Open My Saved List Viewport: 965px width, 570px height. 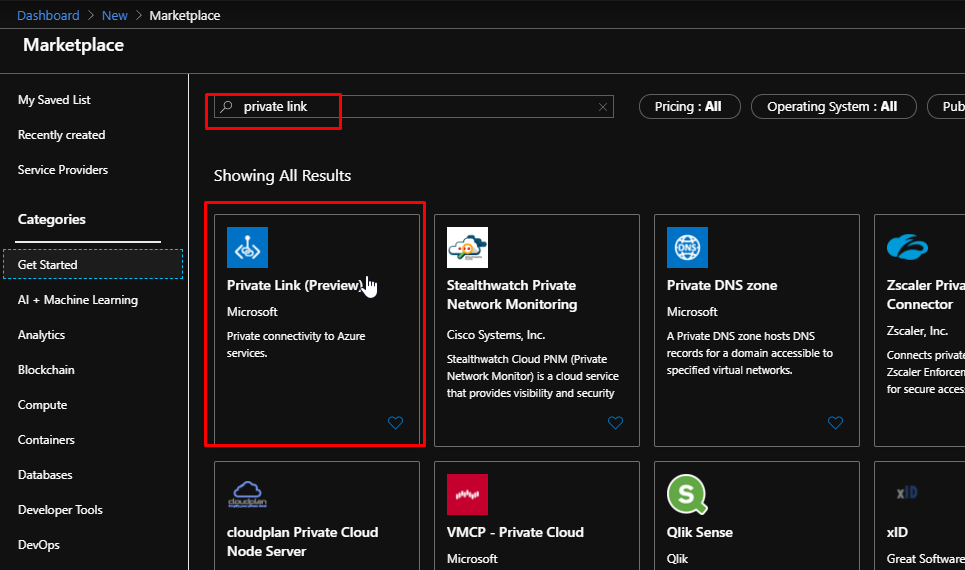[x=54, y=100]
